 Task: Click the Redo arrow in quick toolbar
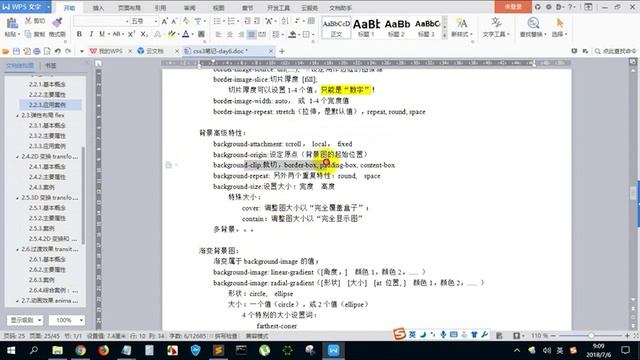pyautogui.click(x=68, y=51)
